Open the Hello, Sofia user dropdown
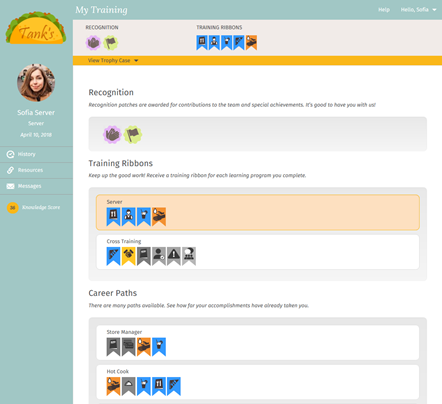Image resolution: width=442 pixels, height=404 pixels. (x=418, y=10)
